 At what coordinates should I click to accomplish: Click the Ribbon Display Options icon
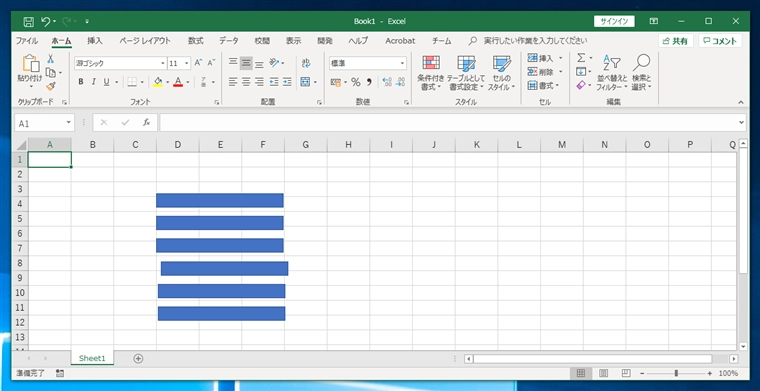tap(654, 21)
